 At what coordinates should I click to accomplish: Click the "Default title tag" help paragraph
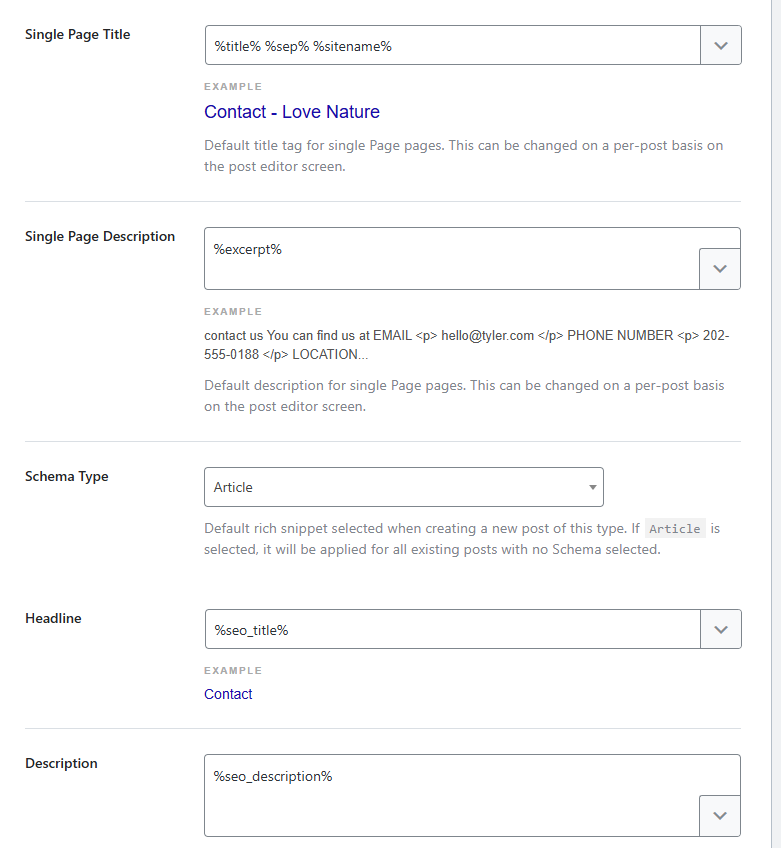[463, 156]
